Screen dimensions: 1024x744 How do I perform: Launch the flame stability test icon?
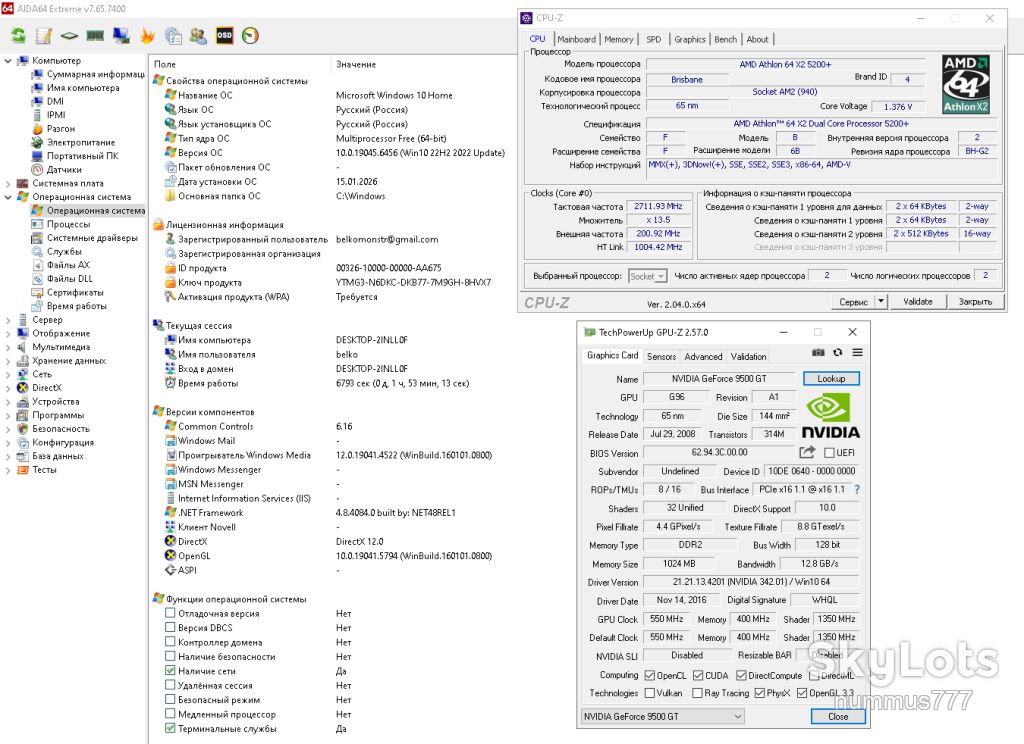click(147, 35)
